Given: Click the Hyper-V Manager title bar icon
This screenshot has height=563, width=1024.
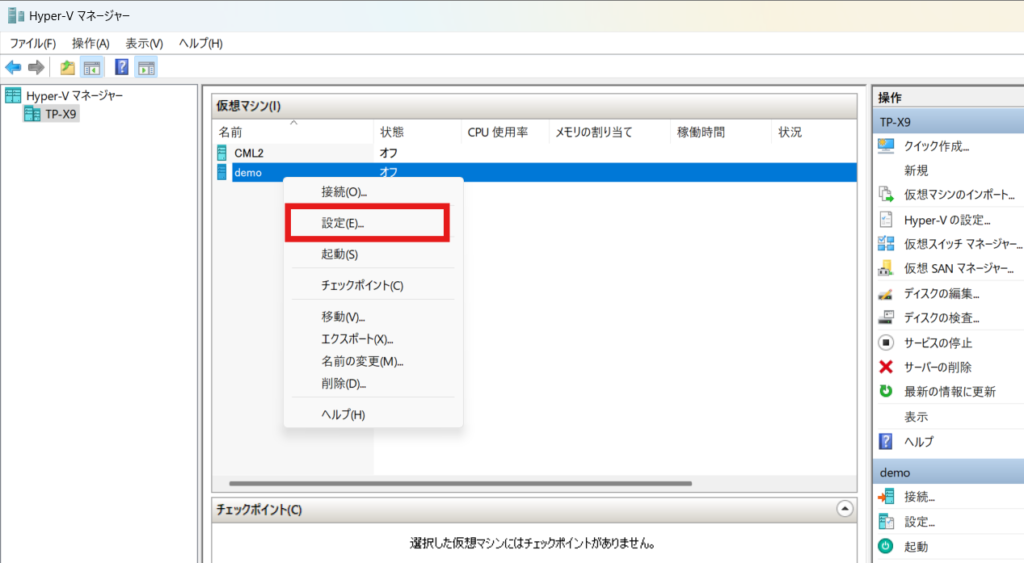Looking at the screenshot, I should [16, 15].
